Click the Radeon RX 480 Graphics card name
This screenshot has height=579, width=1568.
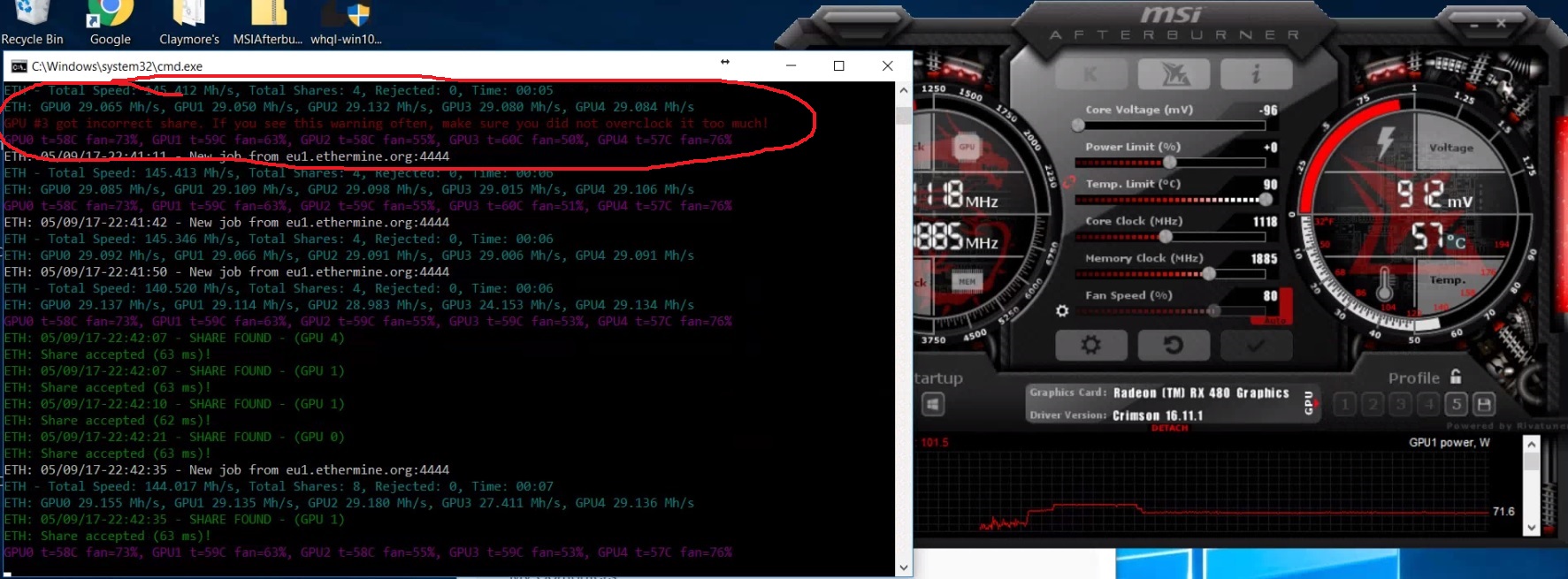[x=1201, y=392]
